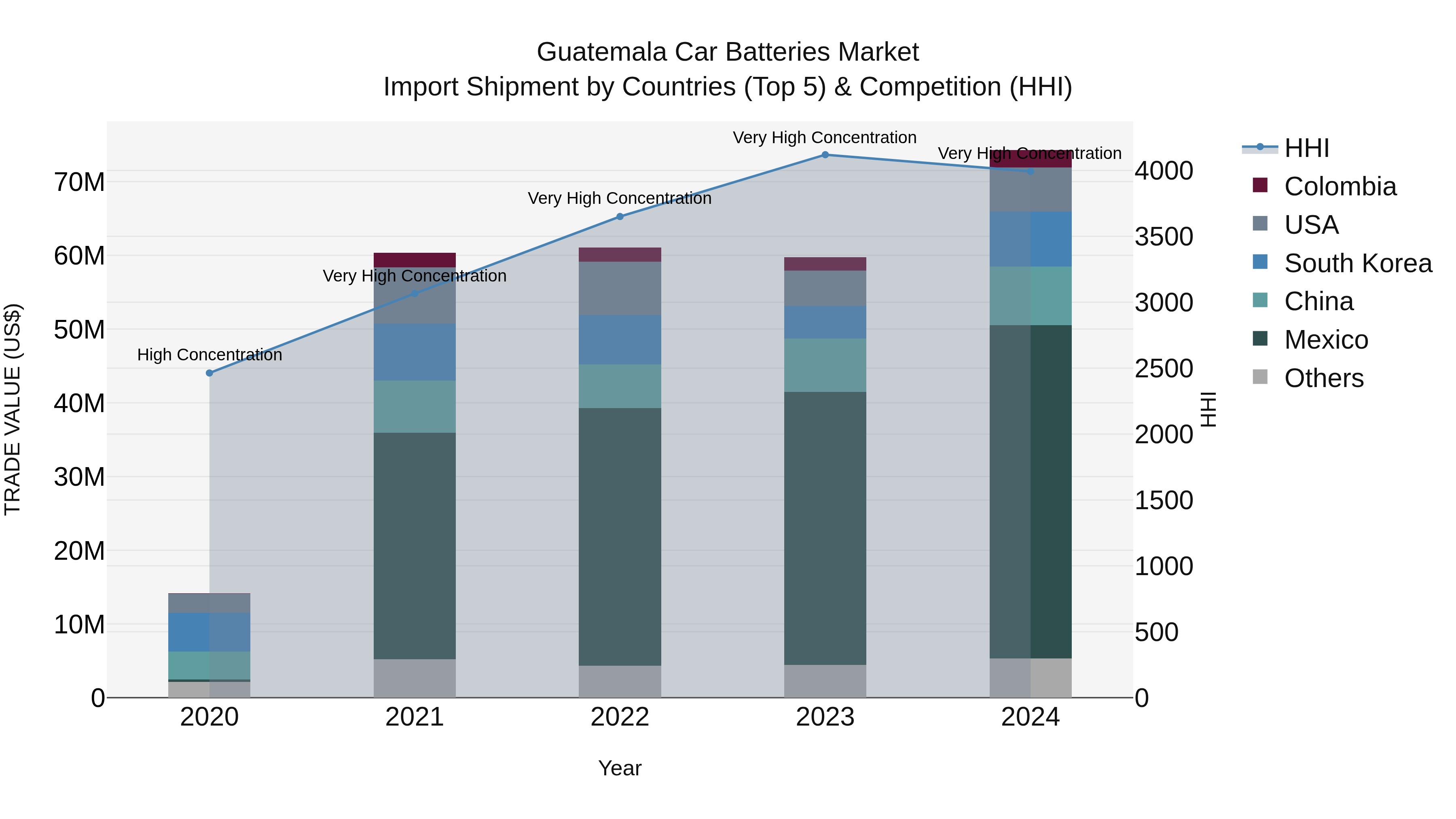Click 'Very High Concentration' annotation above 2023

pos(825,138)
